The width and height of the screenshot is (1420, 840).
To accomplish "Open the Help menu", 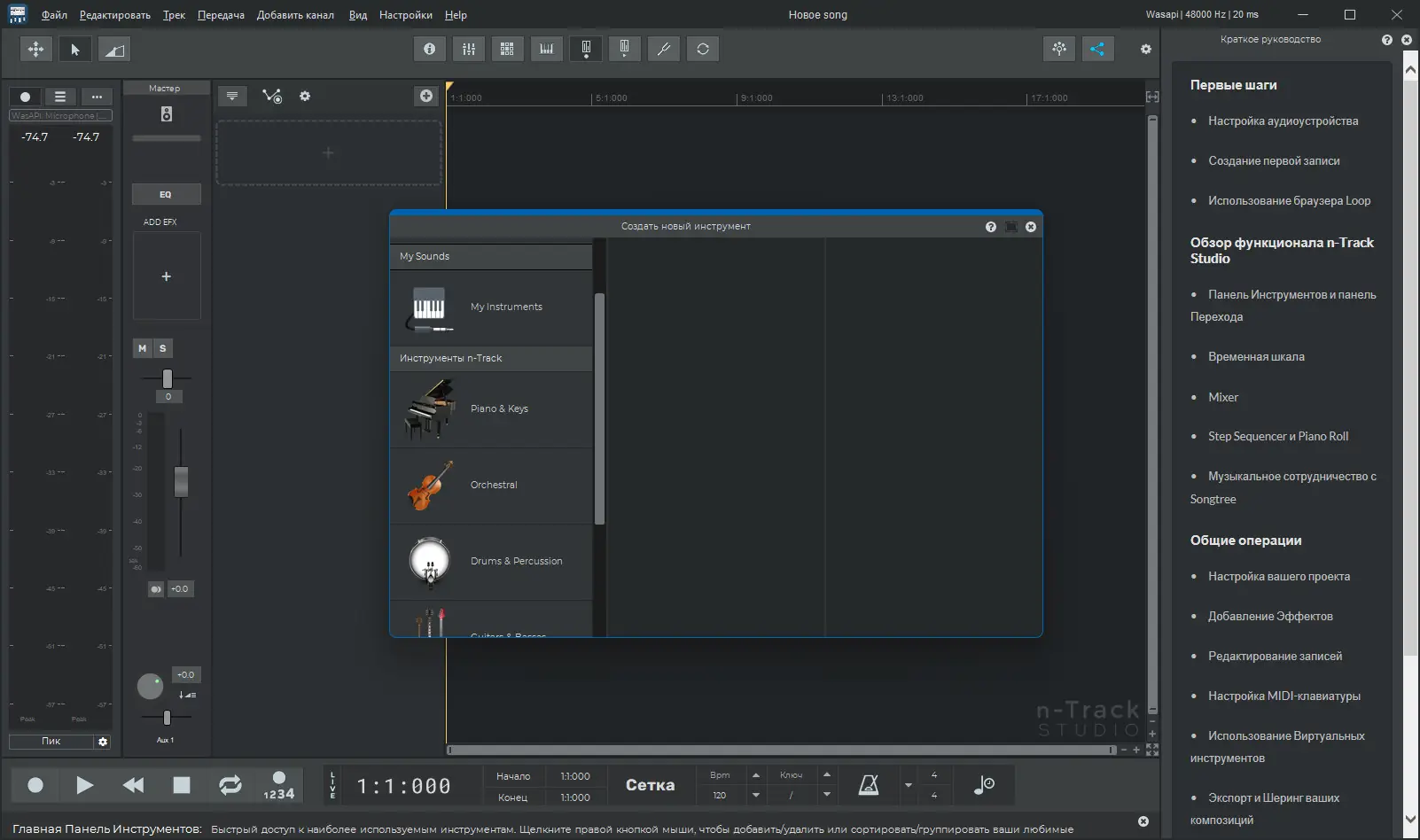I will [456, 15].
